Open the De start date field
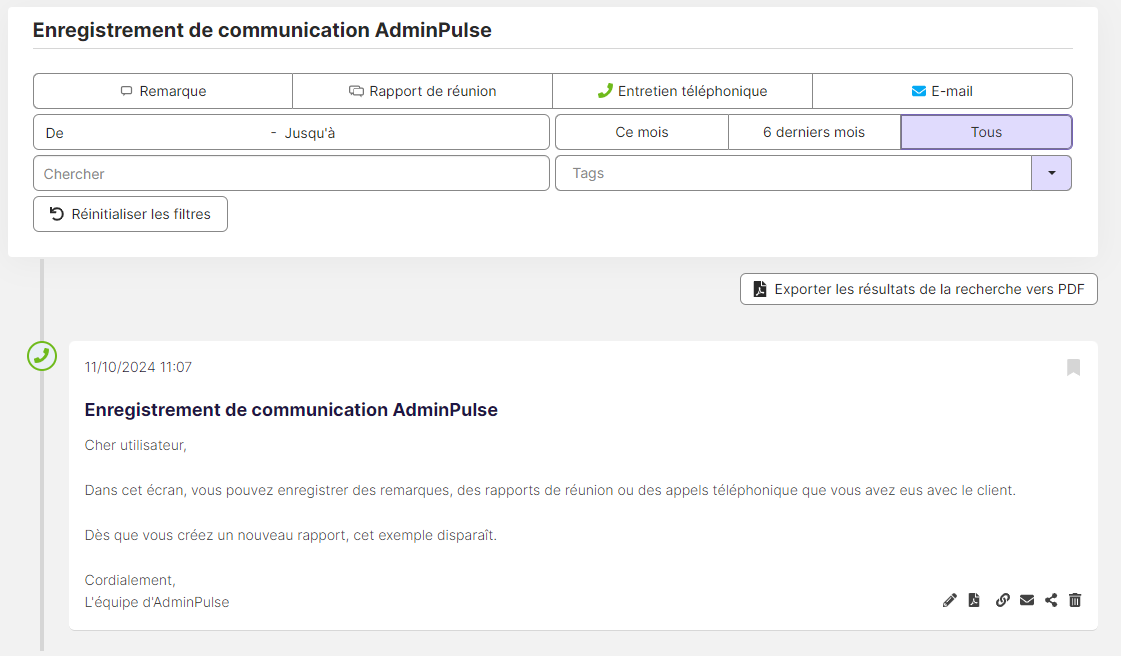Image resolution: width=1121 pixels, height=656 pixels. tap(154, 133)
